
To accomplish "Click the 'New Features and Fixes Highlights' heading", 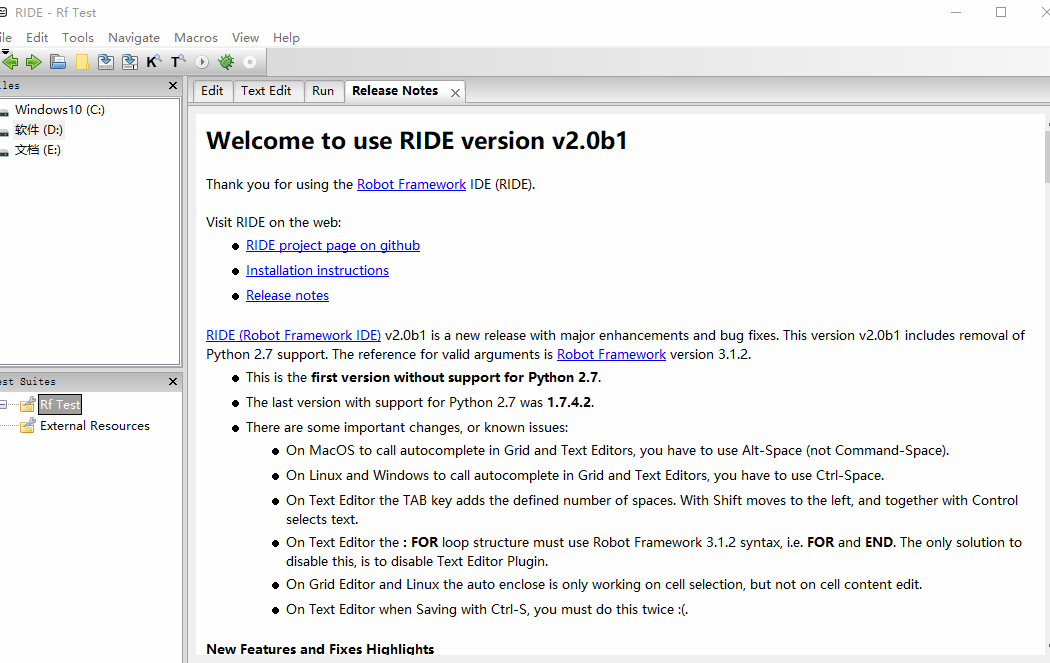I will click(320, 649).
